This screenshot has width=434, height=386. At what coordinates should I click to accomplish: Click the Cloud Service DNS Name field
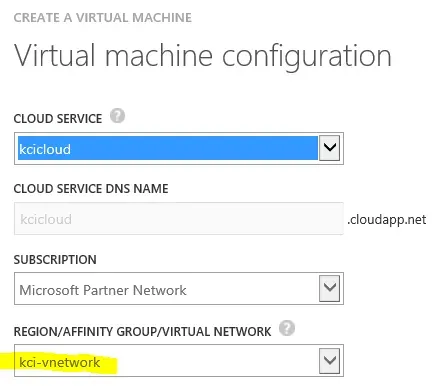pos(179,219)
